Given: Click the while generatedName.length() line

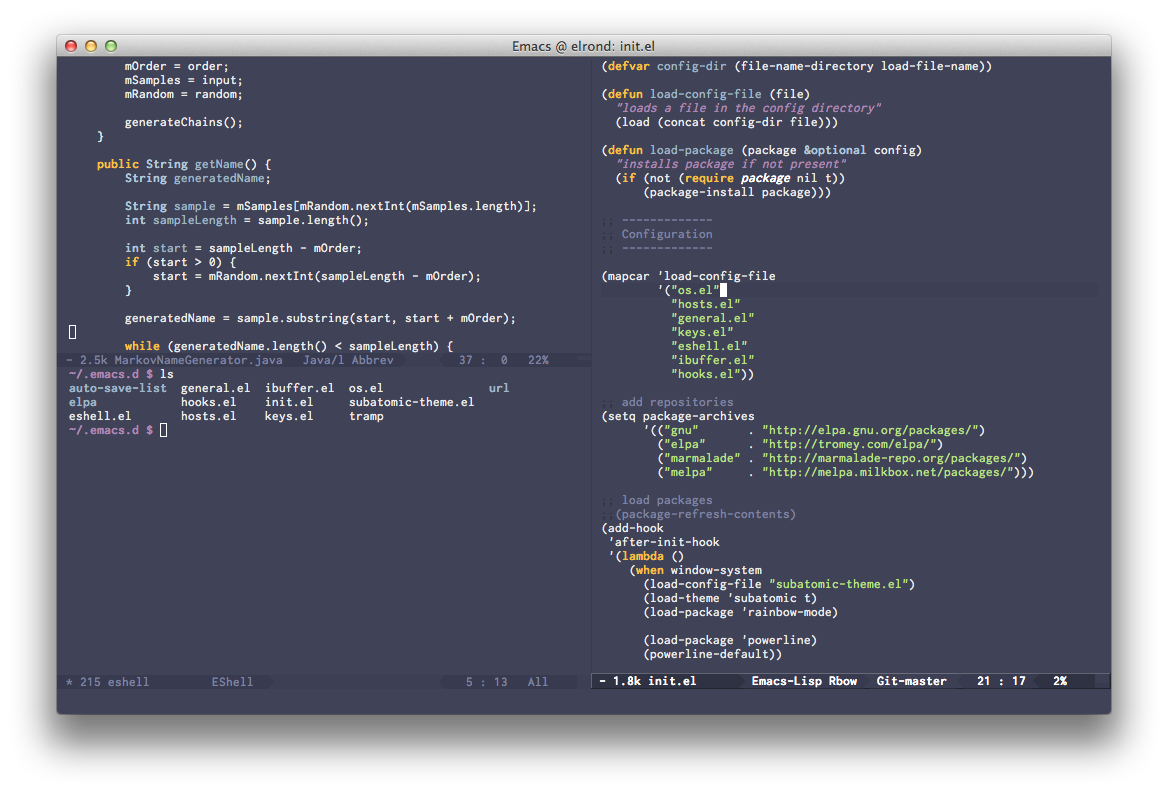Looking at the screenshot, I should pos(289,346).
